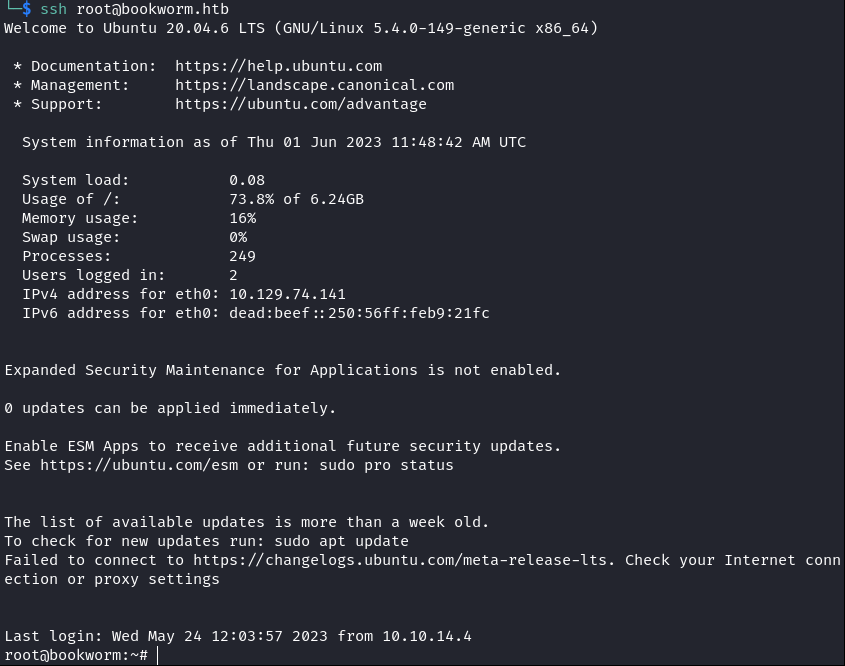Click the root@bookworm prompt cursor
This screenshot has height=666, width=845.
point(158,655)
